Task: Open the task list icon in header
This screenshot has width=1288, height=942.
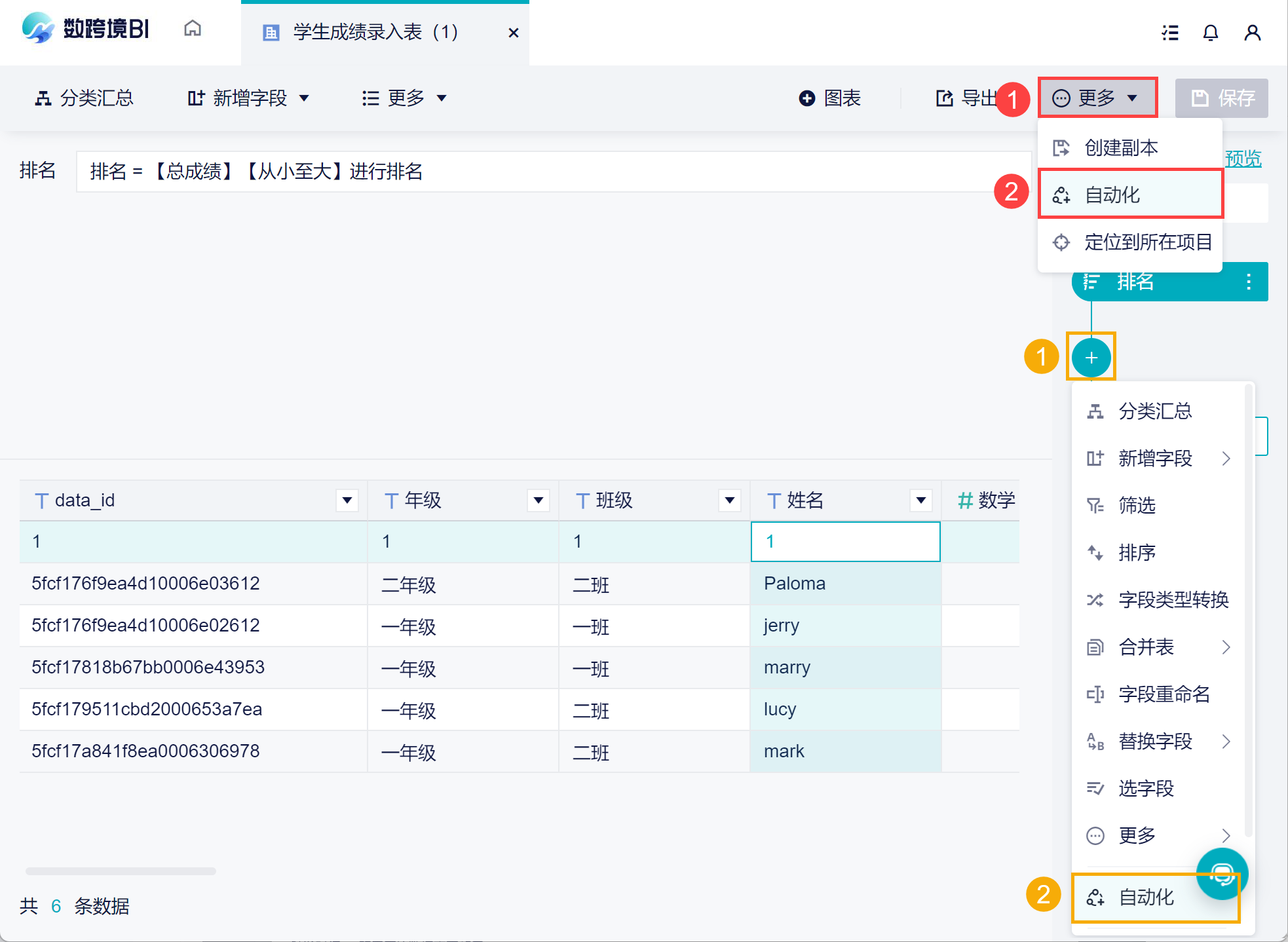Action: [1170, 32]
